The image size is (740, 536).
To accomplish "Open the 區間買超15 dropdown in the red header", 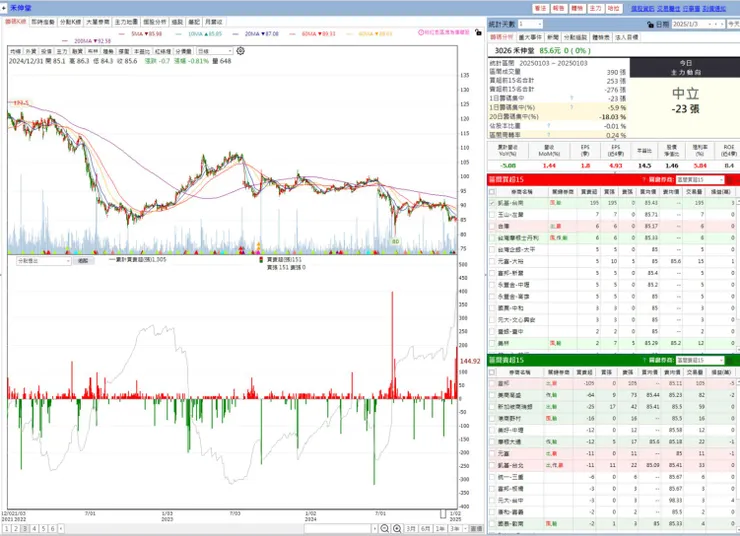I will 699,180.
